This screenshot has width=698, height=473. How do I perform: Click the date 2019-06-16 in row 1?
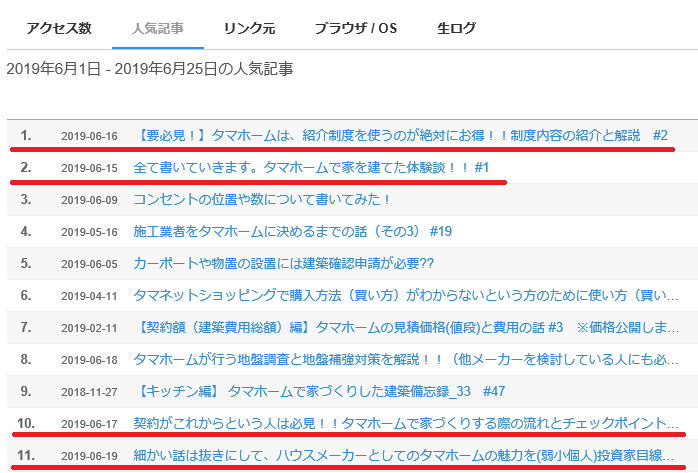point(89,136)
